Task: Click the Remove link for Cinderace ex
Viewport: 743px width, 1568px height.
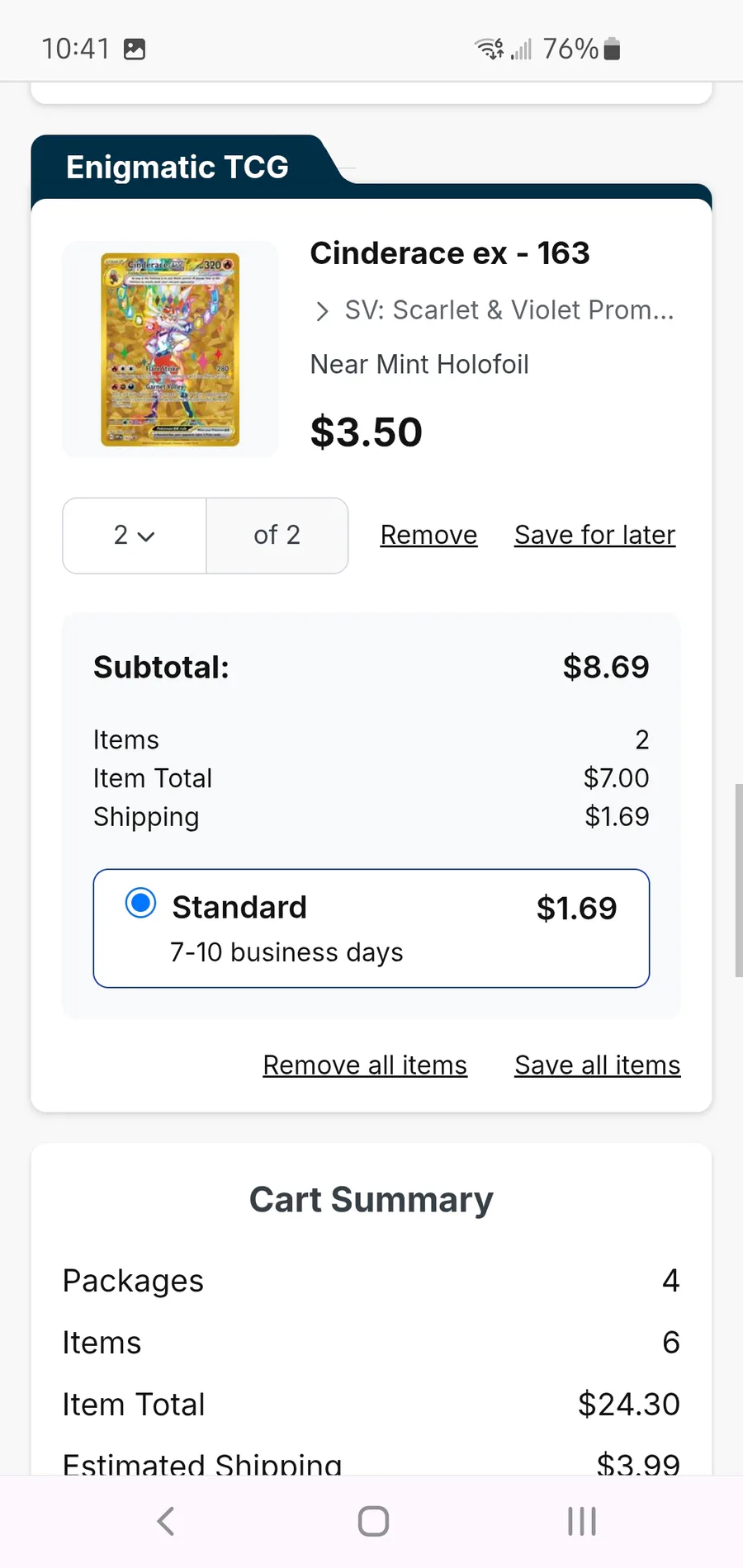Action: 428,536
